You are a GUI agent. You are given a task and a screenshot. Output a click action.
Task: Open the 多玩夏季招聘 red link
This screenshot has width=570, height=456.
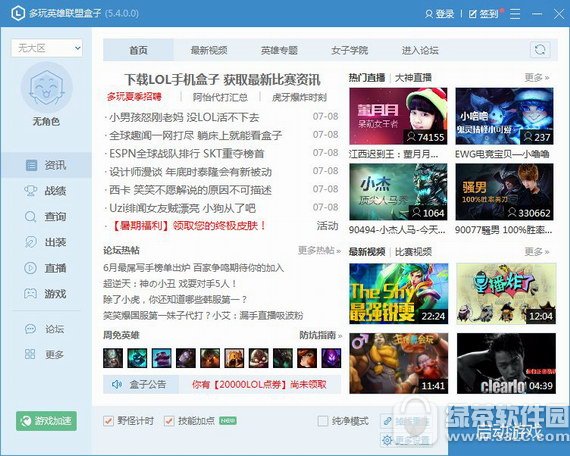tap(134, 97)
